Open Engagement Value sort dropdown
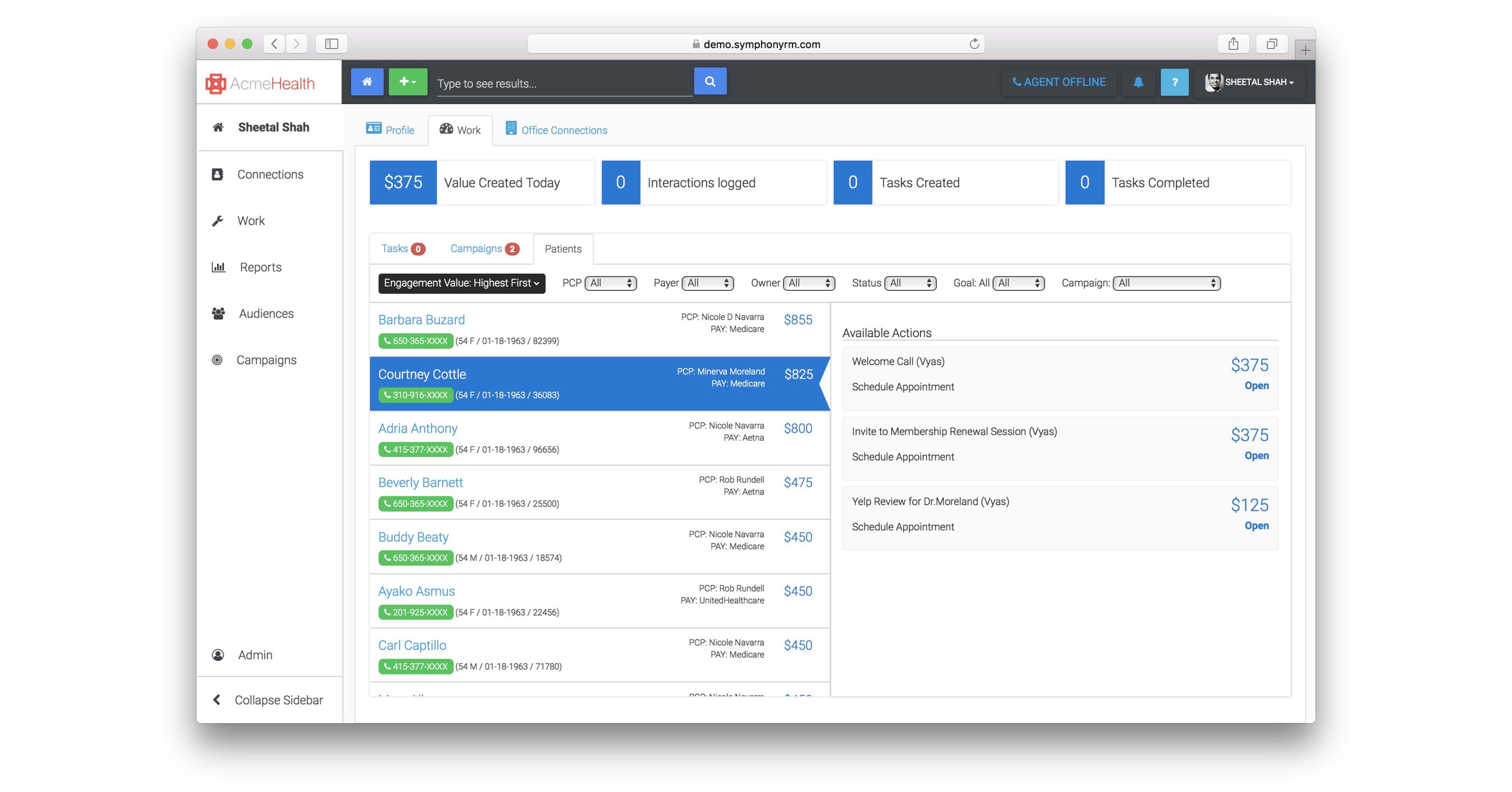This screenshot has height=792, width=1512. (461, 283)
